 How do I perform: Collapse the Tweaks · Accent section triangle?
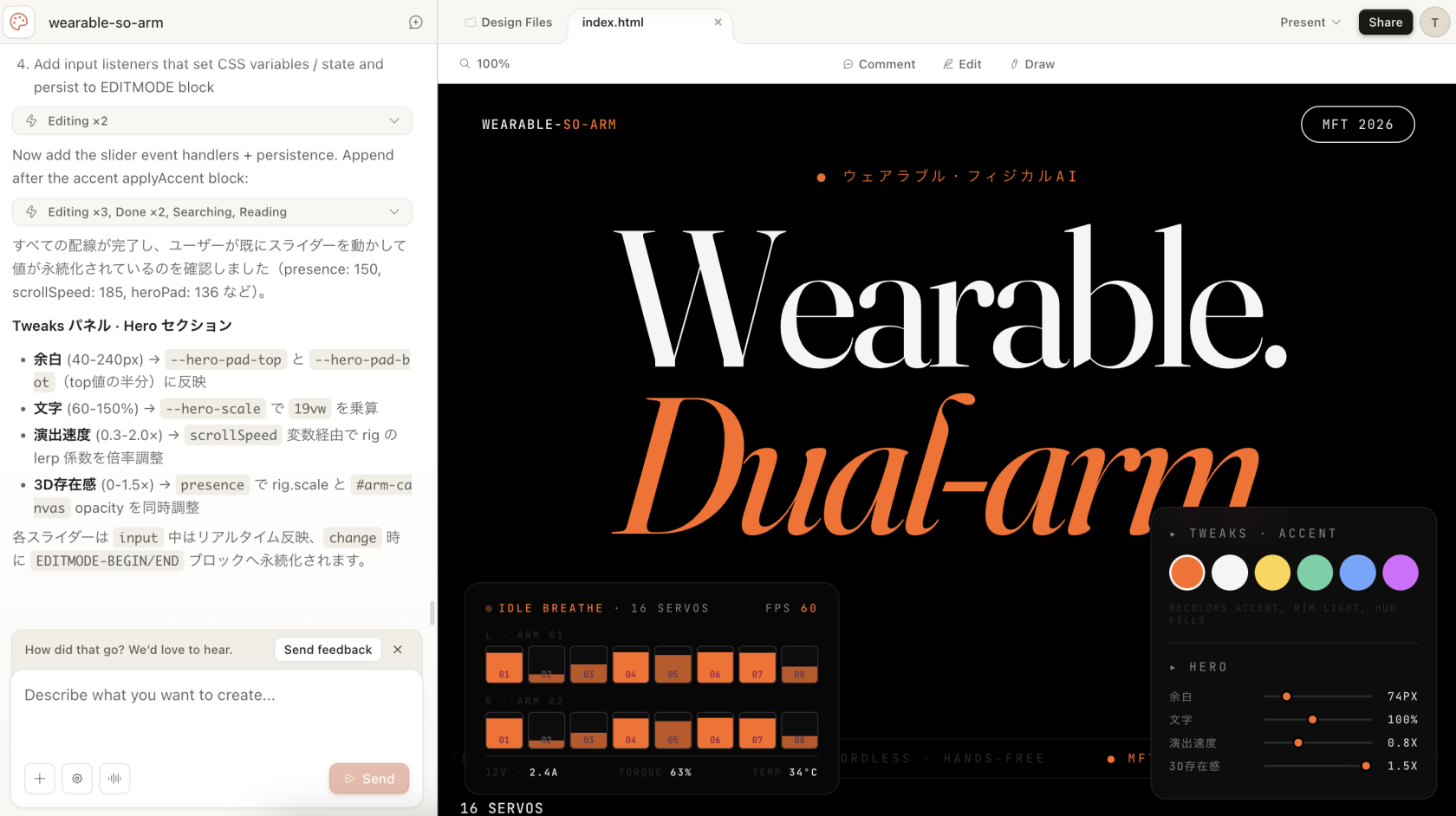(1173, 534)
